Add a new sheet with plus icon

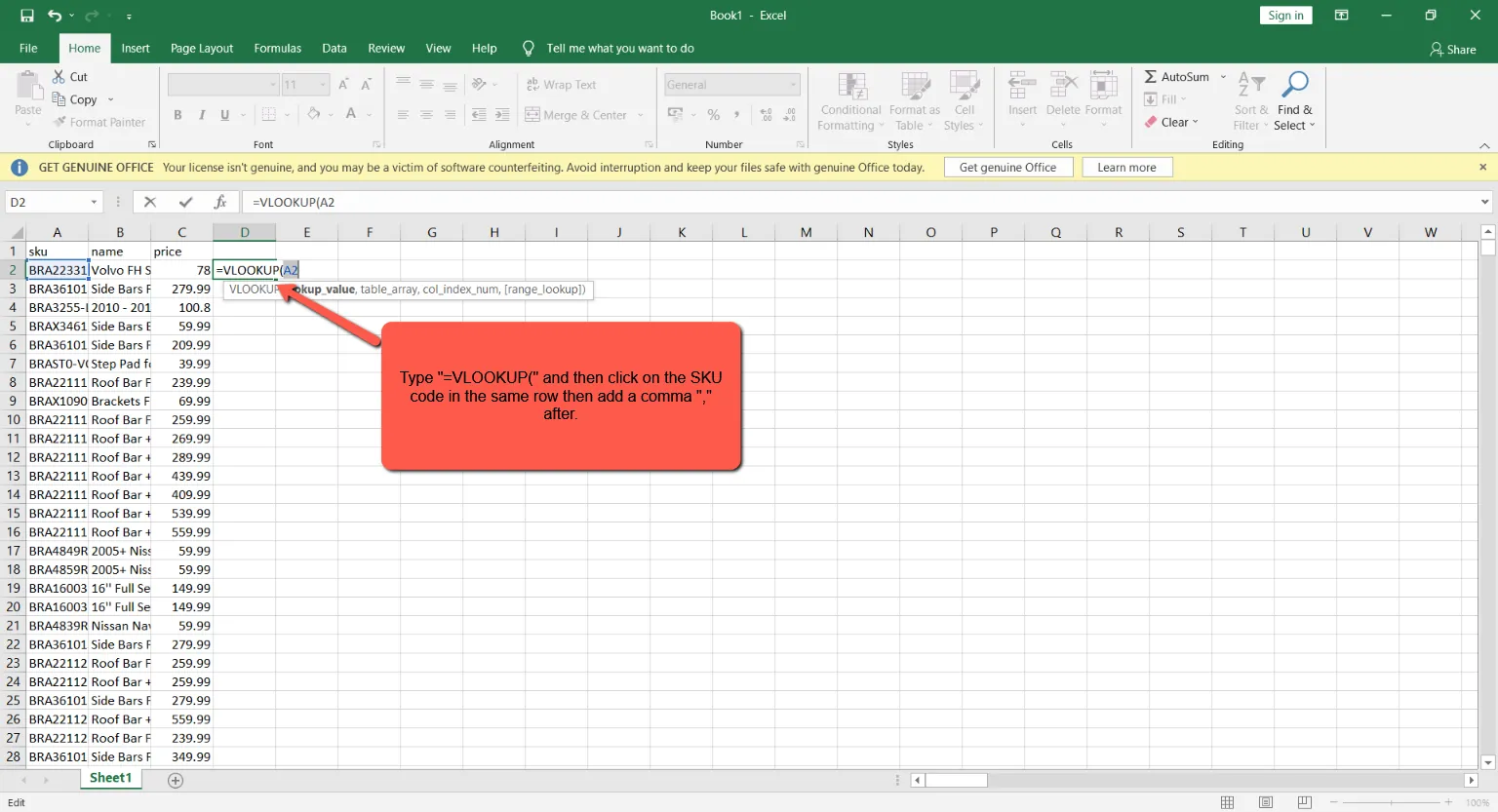pyautogui.click(x=176, y=780)
